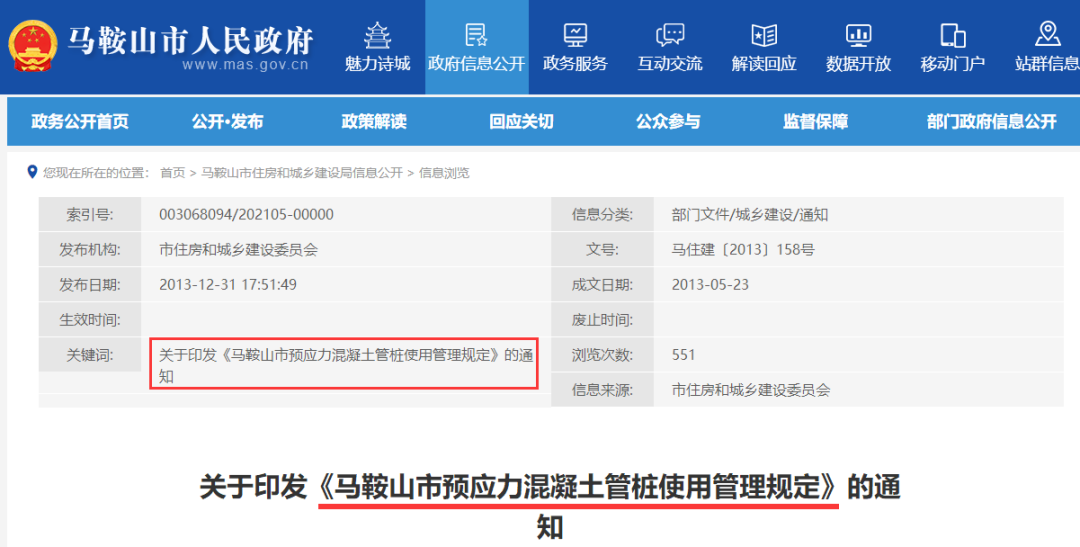Open the 政务服务 monitor icon
Screen dimensions: 1080x547
(x=575, y=35)
